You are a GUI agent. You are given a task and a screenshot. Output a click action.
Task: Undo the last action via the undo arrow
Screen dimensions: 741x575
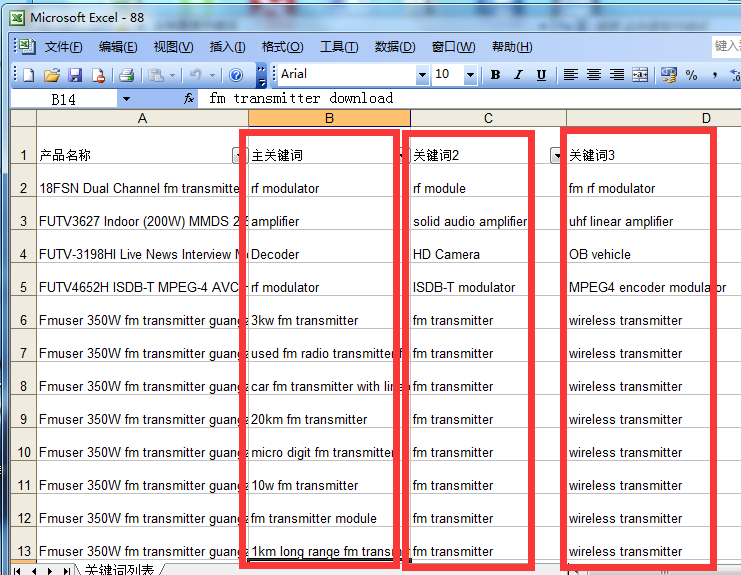coord(195,75)
